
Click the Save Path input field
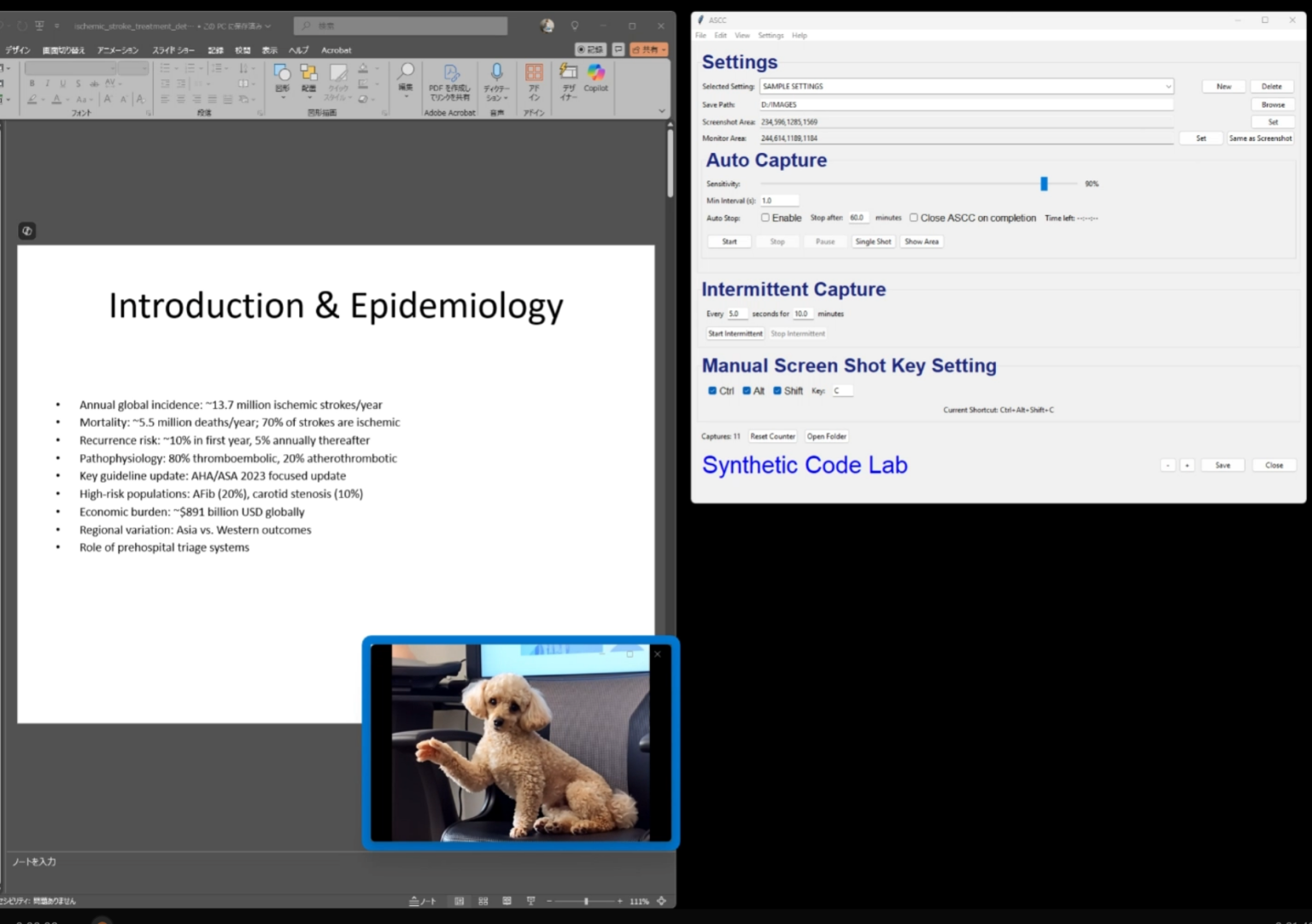966,104
